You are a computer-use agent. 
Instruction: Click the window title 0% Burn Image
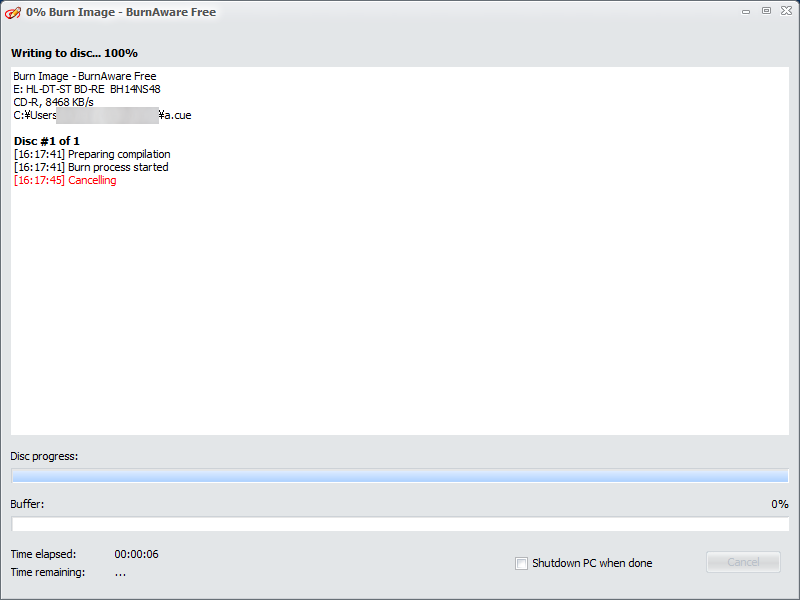point(121,12)
